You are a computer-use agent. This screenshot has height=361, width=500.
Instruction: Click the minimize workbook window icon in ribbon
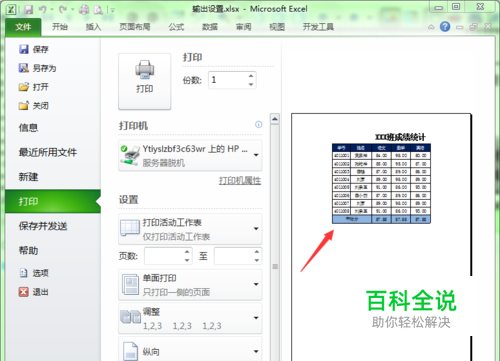click(460, 27)
